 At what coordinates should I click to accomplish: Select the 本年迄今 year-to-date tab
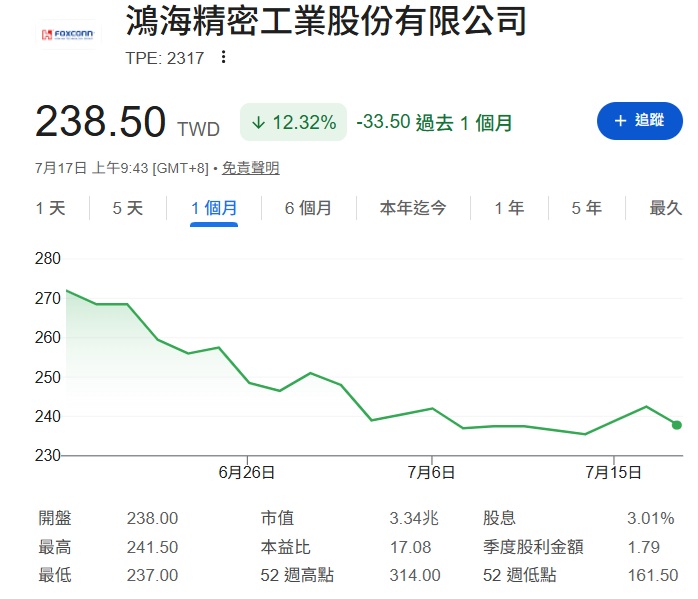click(x=413, y=208)
